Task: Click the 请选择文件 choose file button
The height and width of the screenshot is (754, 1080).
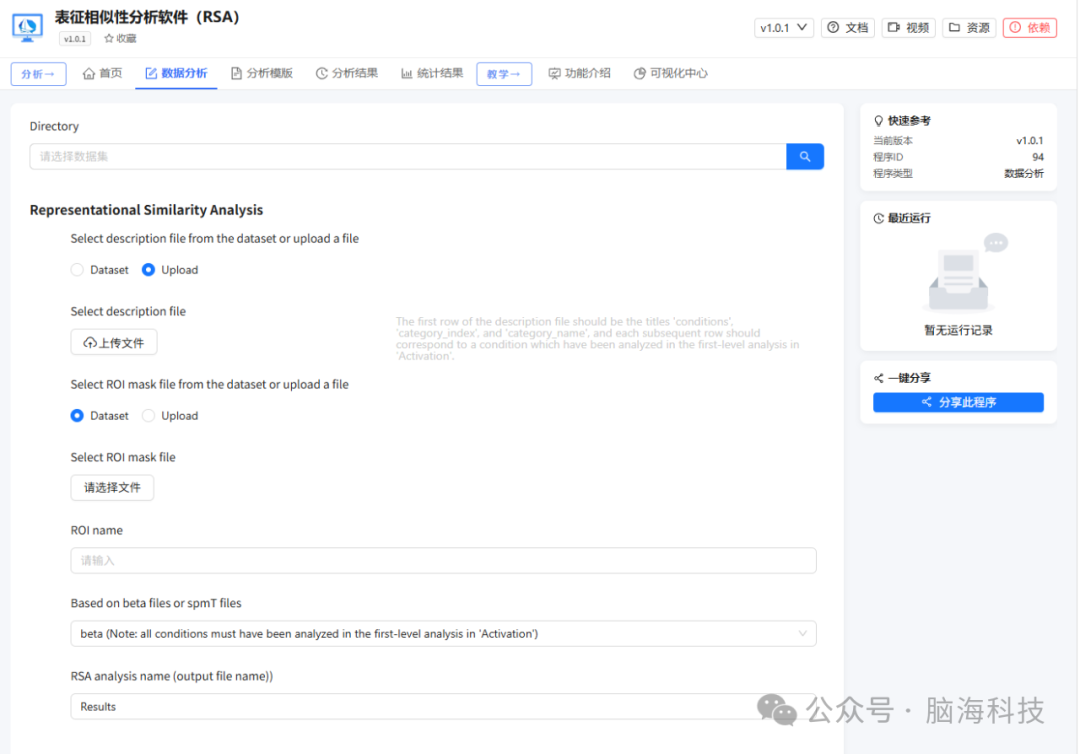Action: [x=112, y=488]
